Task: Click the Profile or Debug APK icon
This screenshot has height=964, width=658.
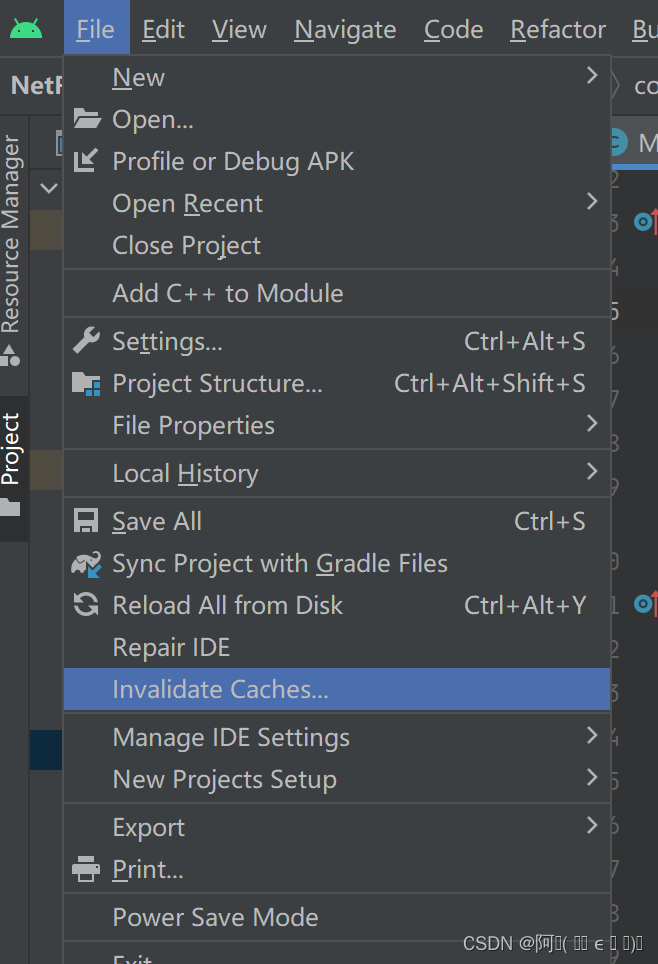Action: tap(86, 161)
